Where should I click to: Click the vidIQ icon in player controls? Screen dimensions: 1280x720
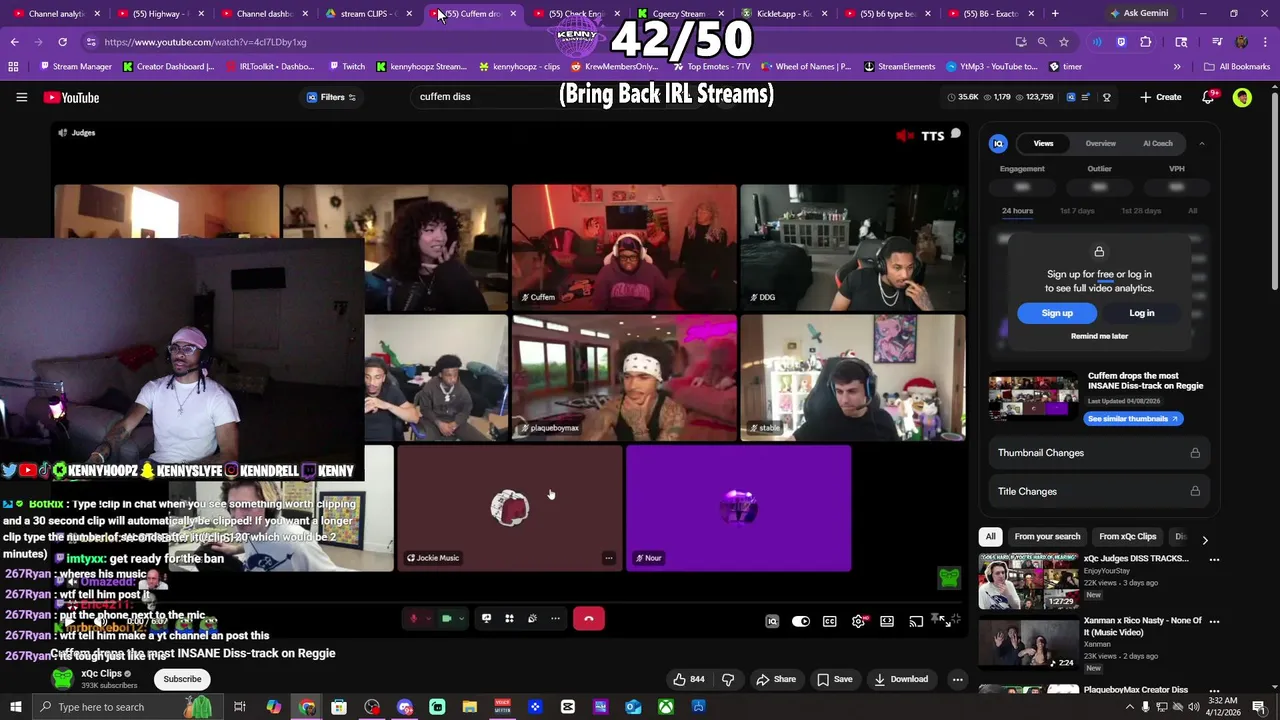[x=772, y=621]
